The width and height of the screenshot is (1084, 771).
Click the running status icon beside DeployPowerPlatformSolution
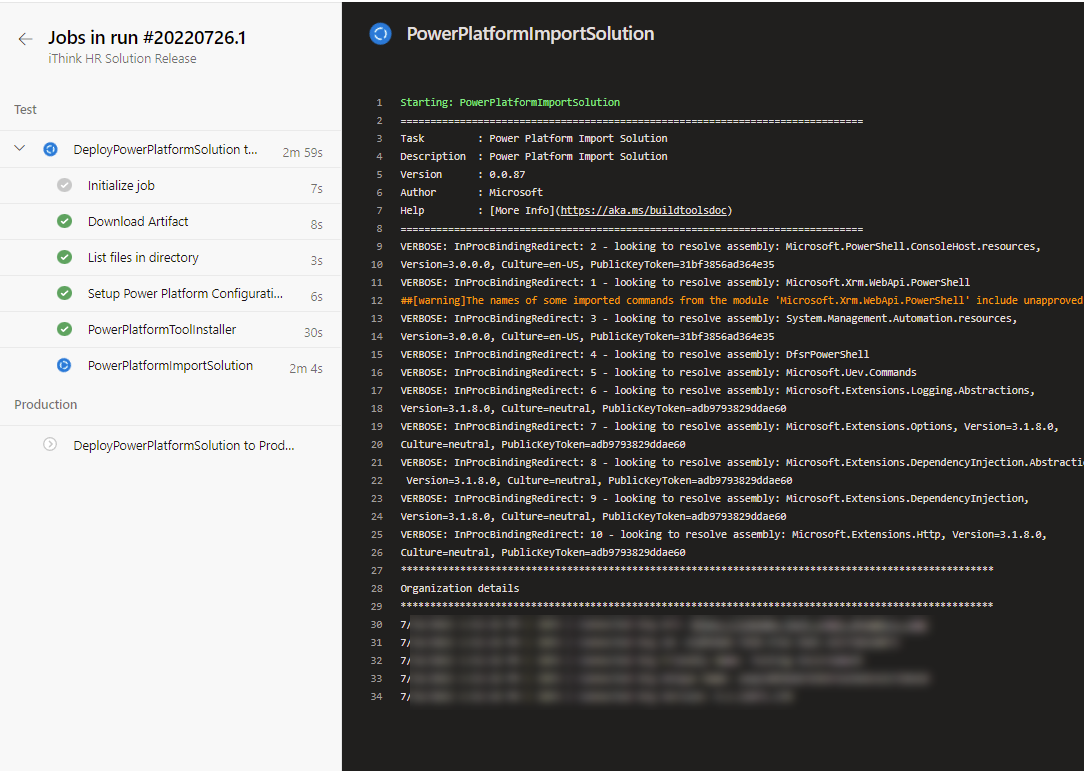coord(50,150)
